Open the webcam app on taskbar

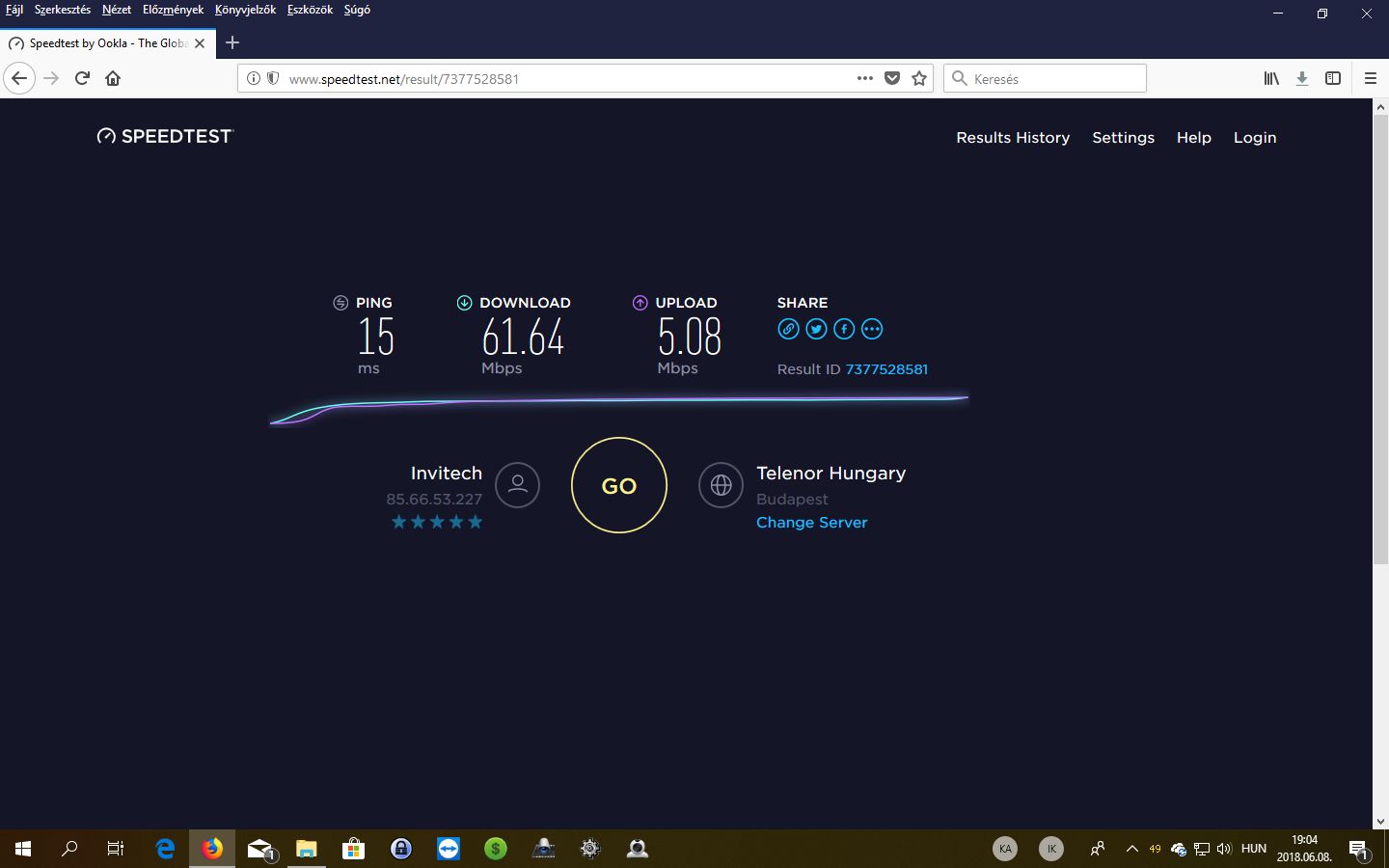pyautogui.click(x=638, y=849)
